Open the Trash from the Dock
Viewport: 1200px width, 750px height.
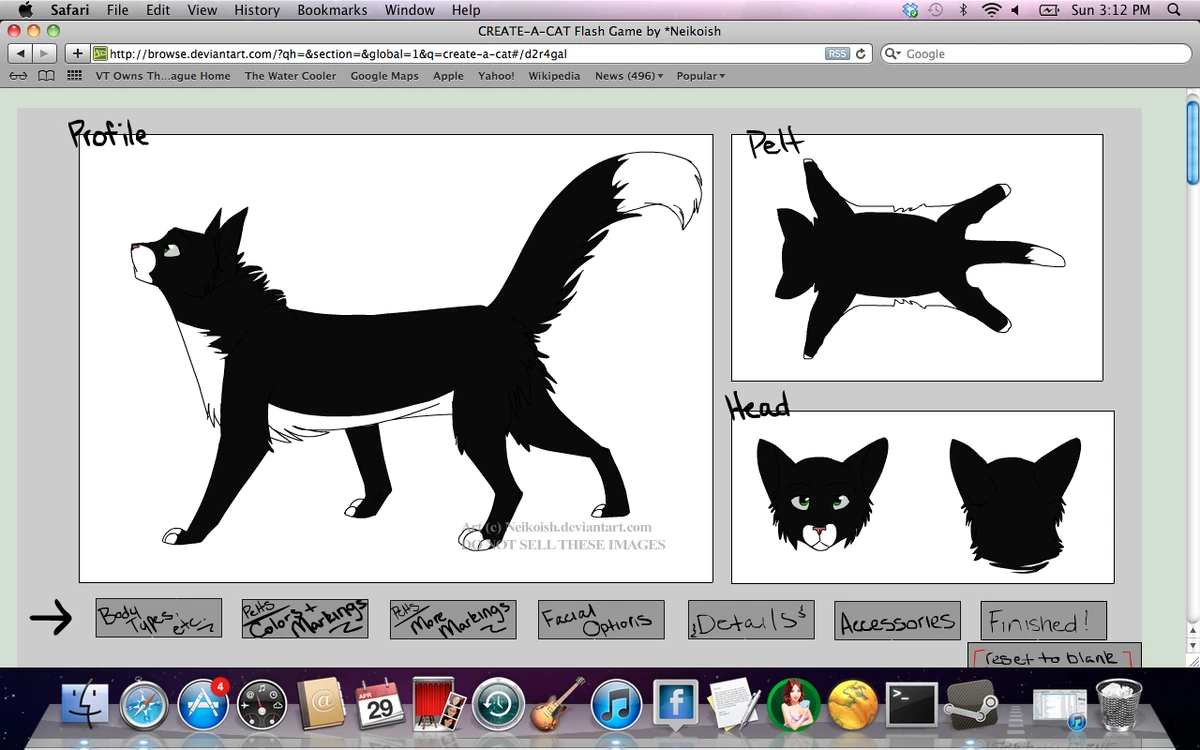coord(1120,705)
